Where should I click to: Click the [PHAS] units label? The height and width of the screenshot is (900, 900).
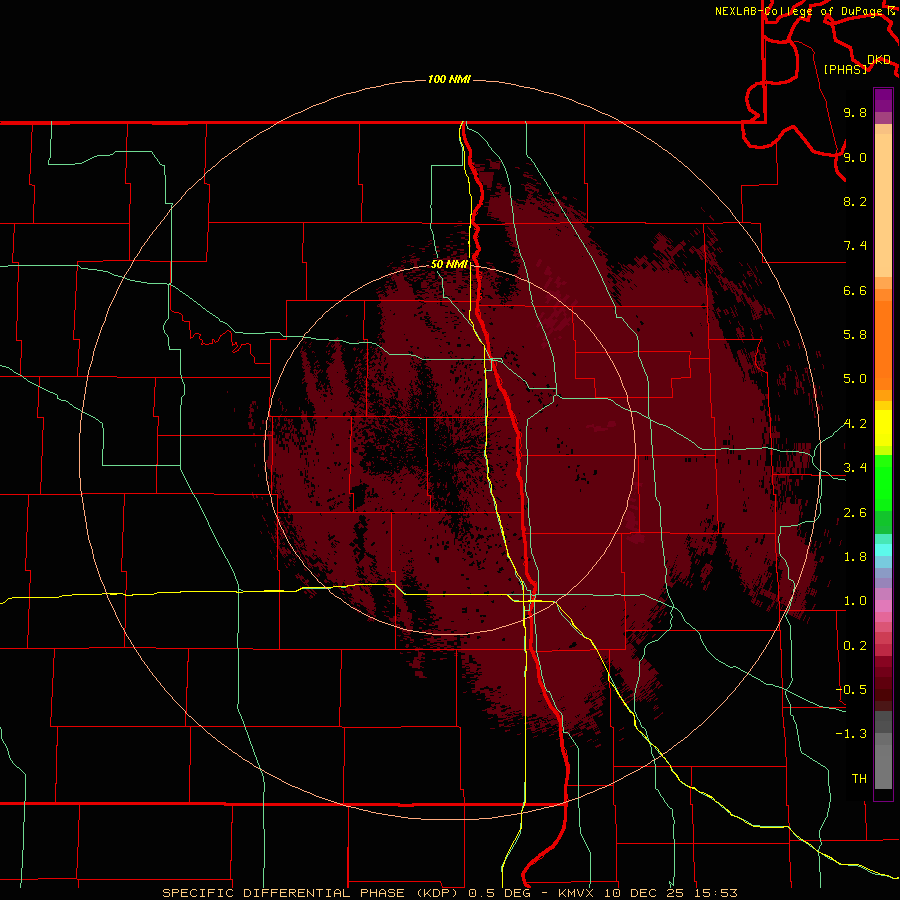[845, 69]
